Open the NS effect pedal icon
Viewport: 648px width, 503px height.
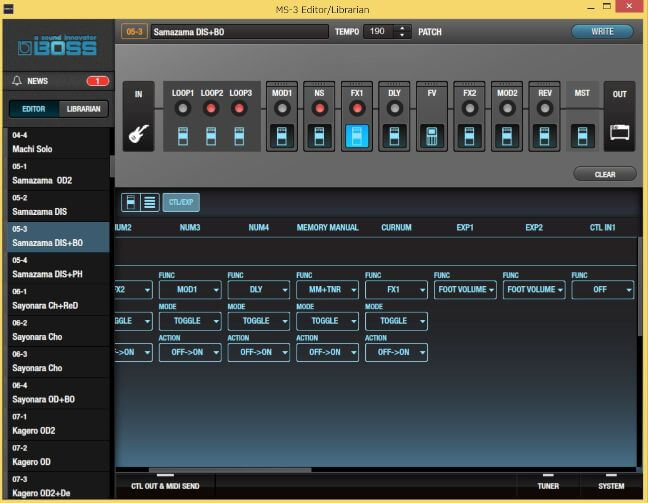pyautogui.click(x=319, y=136)
